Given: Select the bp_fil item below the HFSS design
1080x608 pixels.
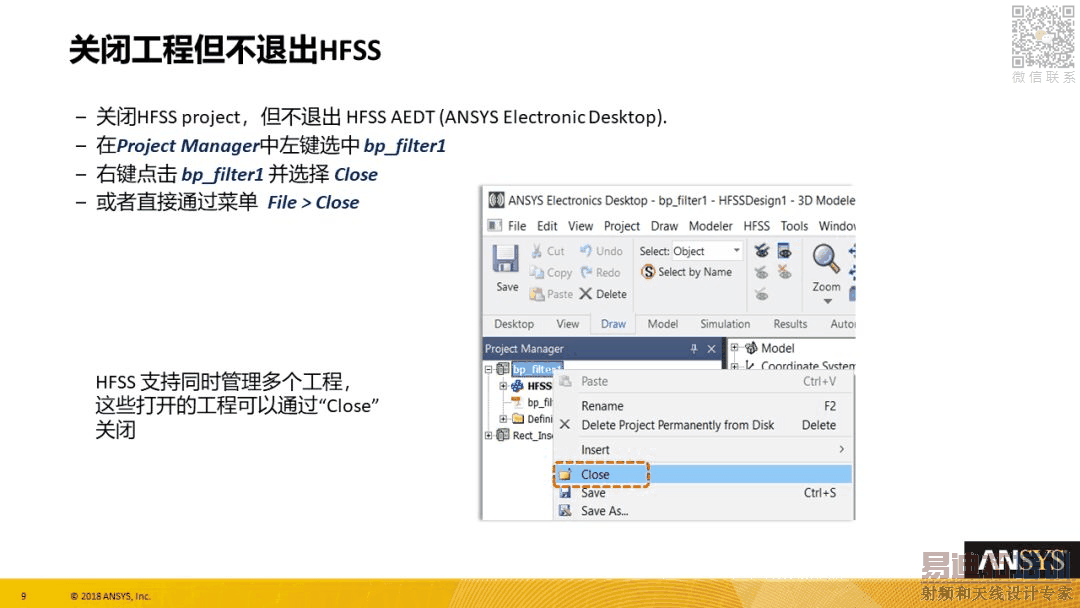Looking at the screenshot, I should point(539,402).
